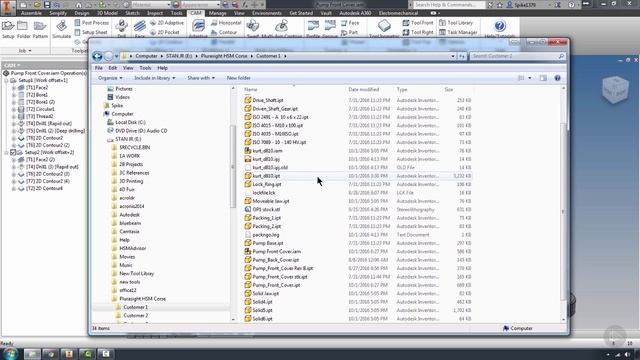Switch to the 3D Model ribbon tab
Screen dimensions: 640x360
(107, 13)
